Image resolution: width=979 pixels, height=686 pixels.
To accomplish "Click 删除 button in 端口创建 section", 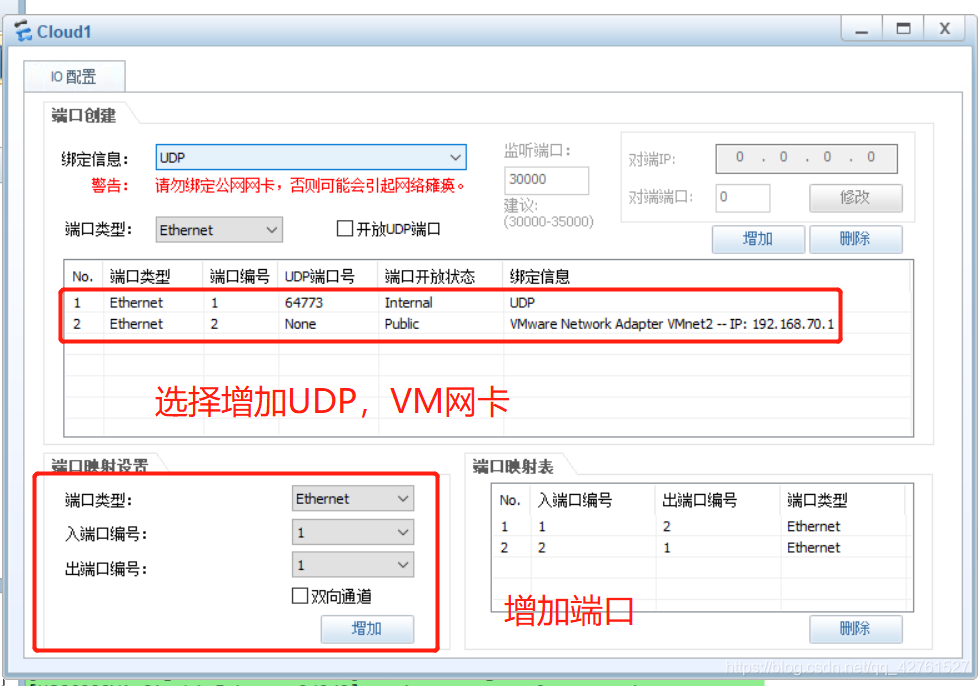I will coord(855,239).
